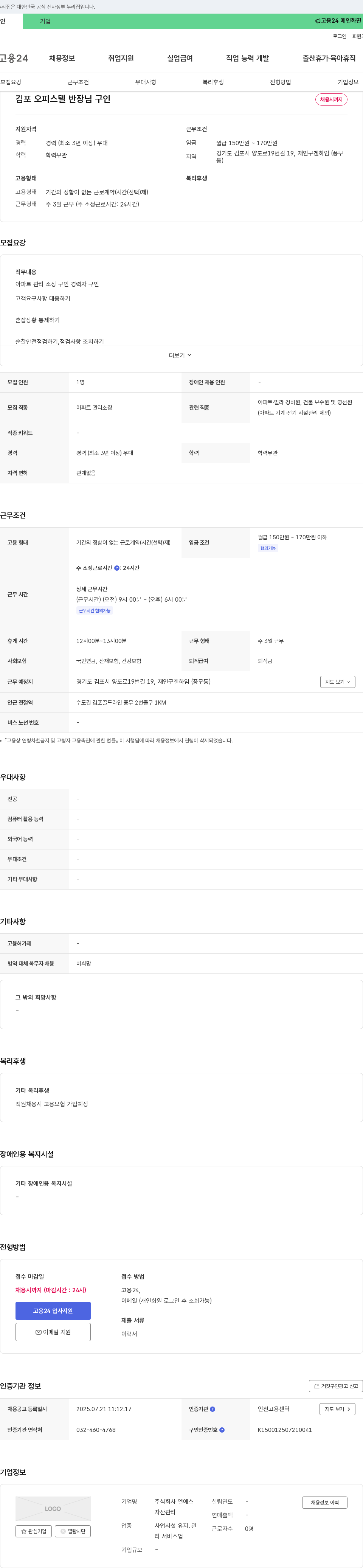Click the certification number K150012507210041
This screenshot has width=363, height=1568.
(284, 1430)
